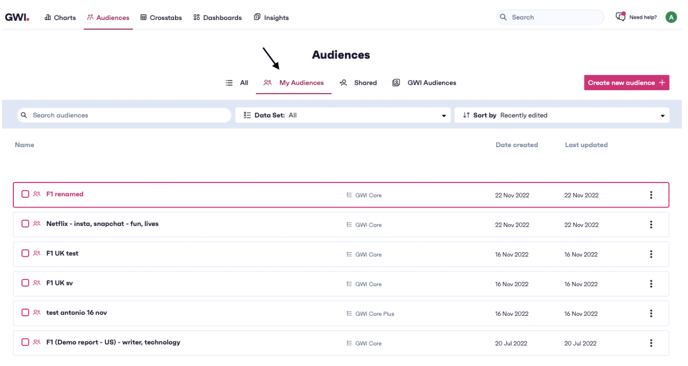Click the Shared tab icon
Image resolution: width=688 pixels, height=366 pixels.
344,83
